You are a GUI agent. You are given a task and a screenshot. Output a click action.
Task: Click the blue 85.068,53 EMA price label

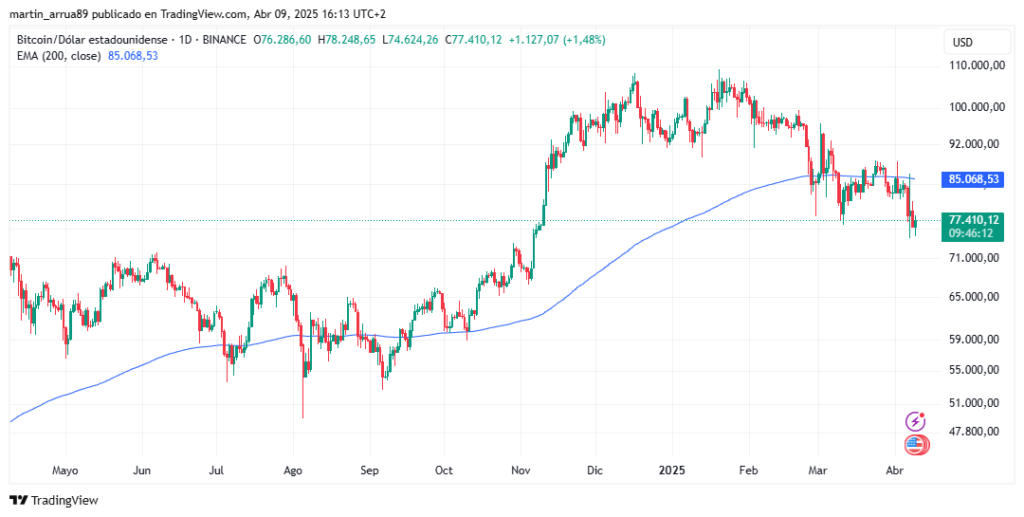(x=973, y=180)
